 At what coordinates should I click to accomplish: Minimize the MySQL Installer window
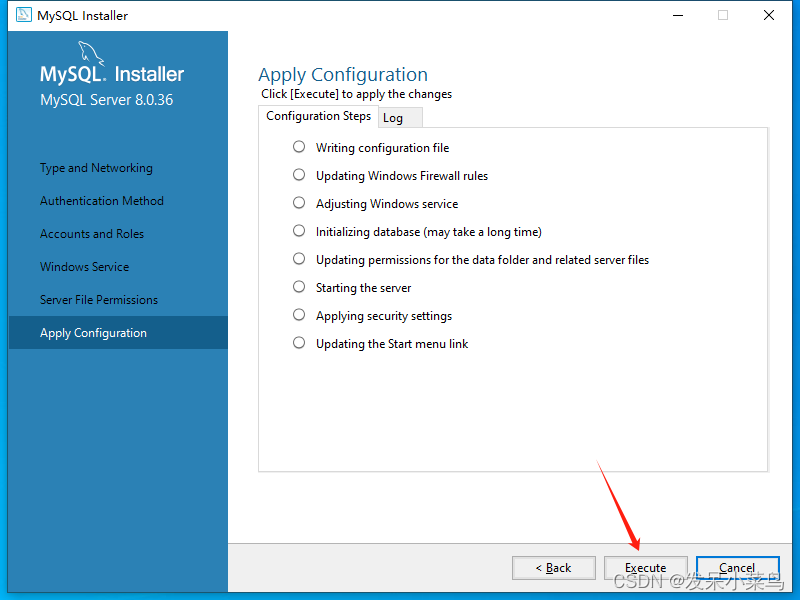[678, 15]
